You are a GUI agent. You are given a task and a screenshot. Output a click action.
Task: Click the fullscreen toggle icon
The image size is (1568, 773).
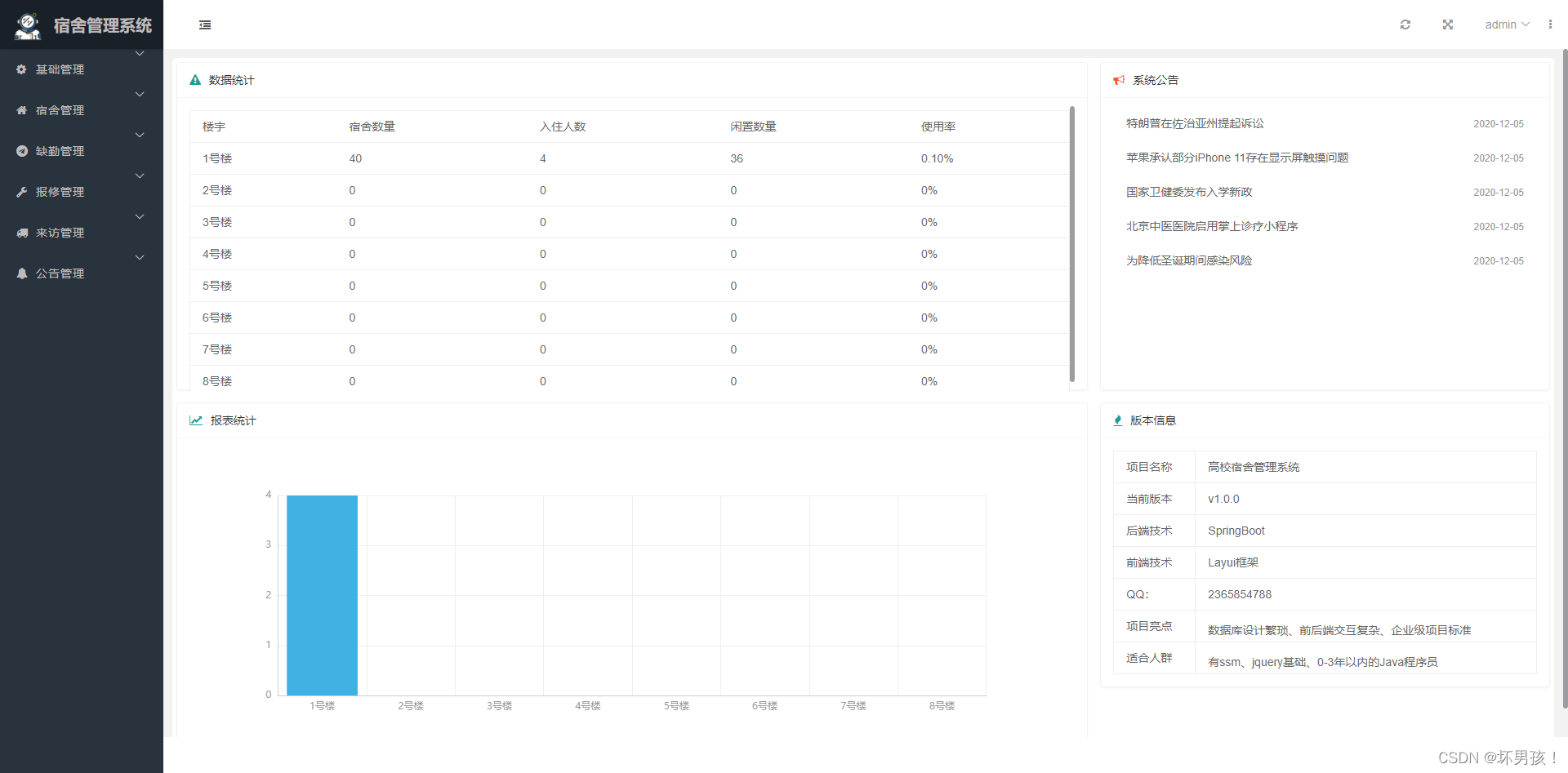(x=1448, y=24)
